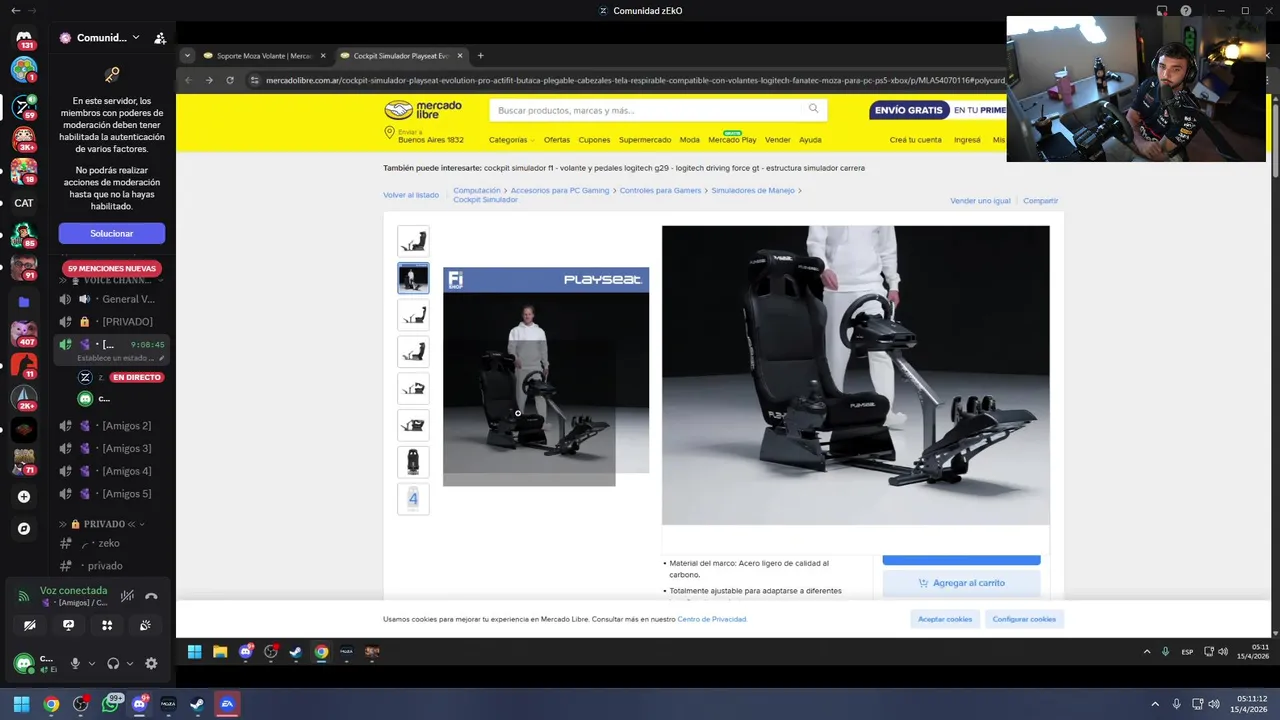This screenshot has height=720, width=1280.
Task: Open the server folder icon
Action: (x=24, y=301)
